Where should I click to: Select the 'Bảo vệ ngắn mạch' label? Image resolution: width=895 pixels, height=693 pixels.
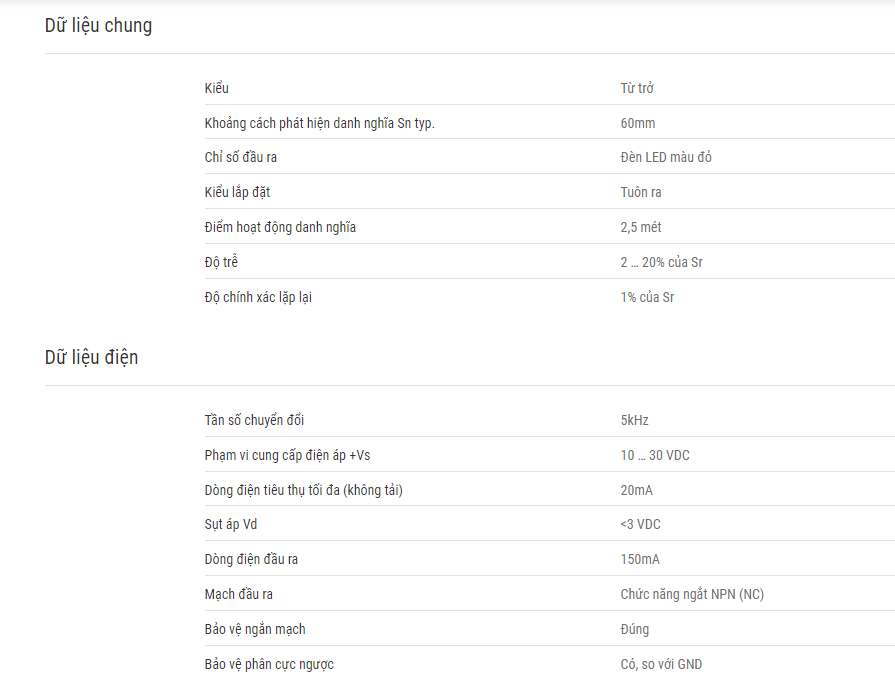pyautogui.click(x=255, y=629)
